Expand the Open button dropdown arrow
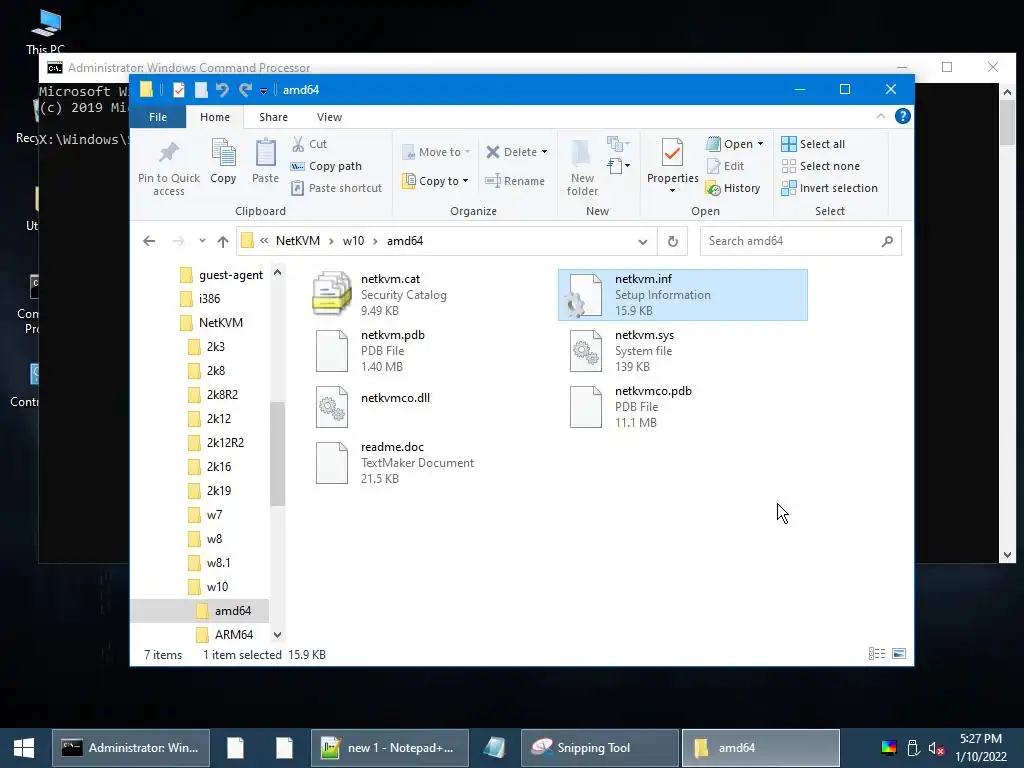Viewport: 1024px width, 768px height. coord(760,144)
